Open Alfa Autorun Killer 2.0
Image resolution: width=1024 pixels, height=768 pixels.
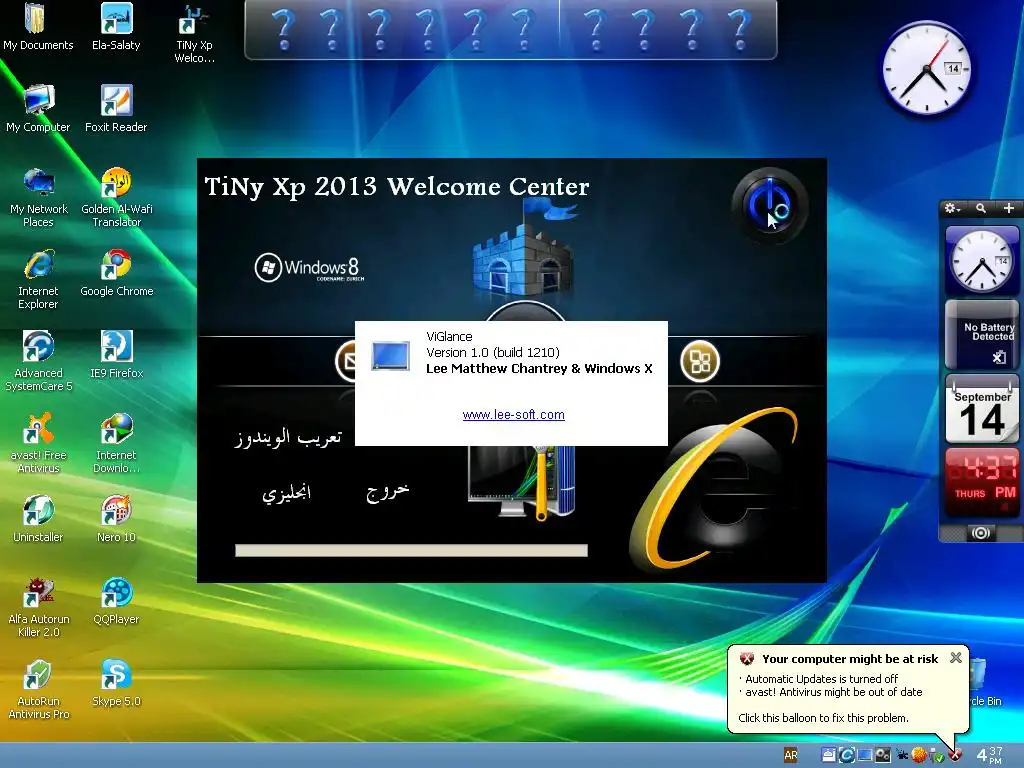[39, 607]
